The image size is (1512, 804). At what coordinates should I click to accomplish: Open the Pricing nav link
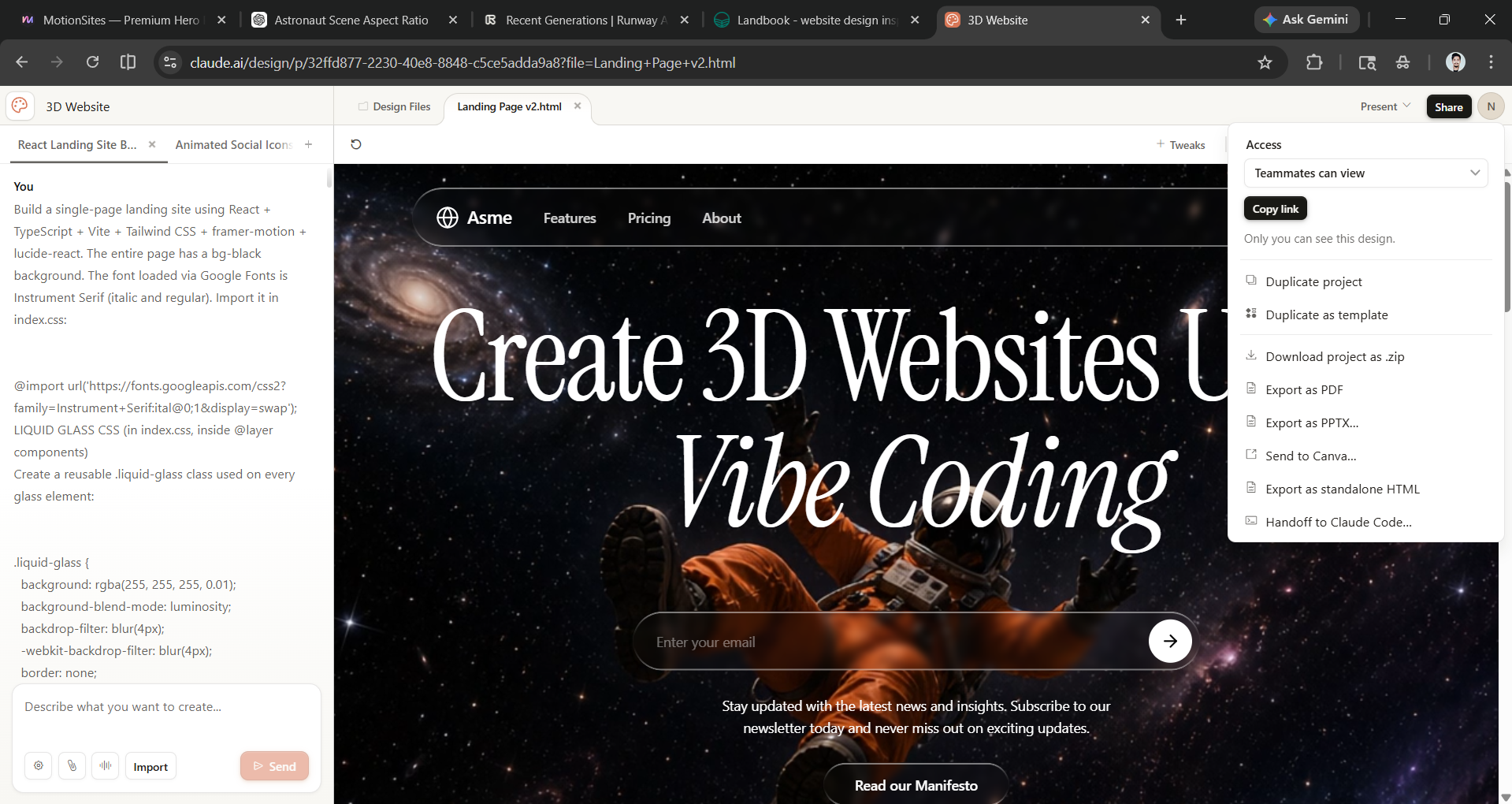[x=649, y=218]
